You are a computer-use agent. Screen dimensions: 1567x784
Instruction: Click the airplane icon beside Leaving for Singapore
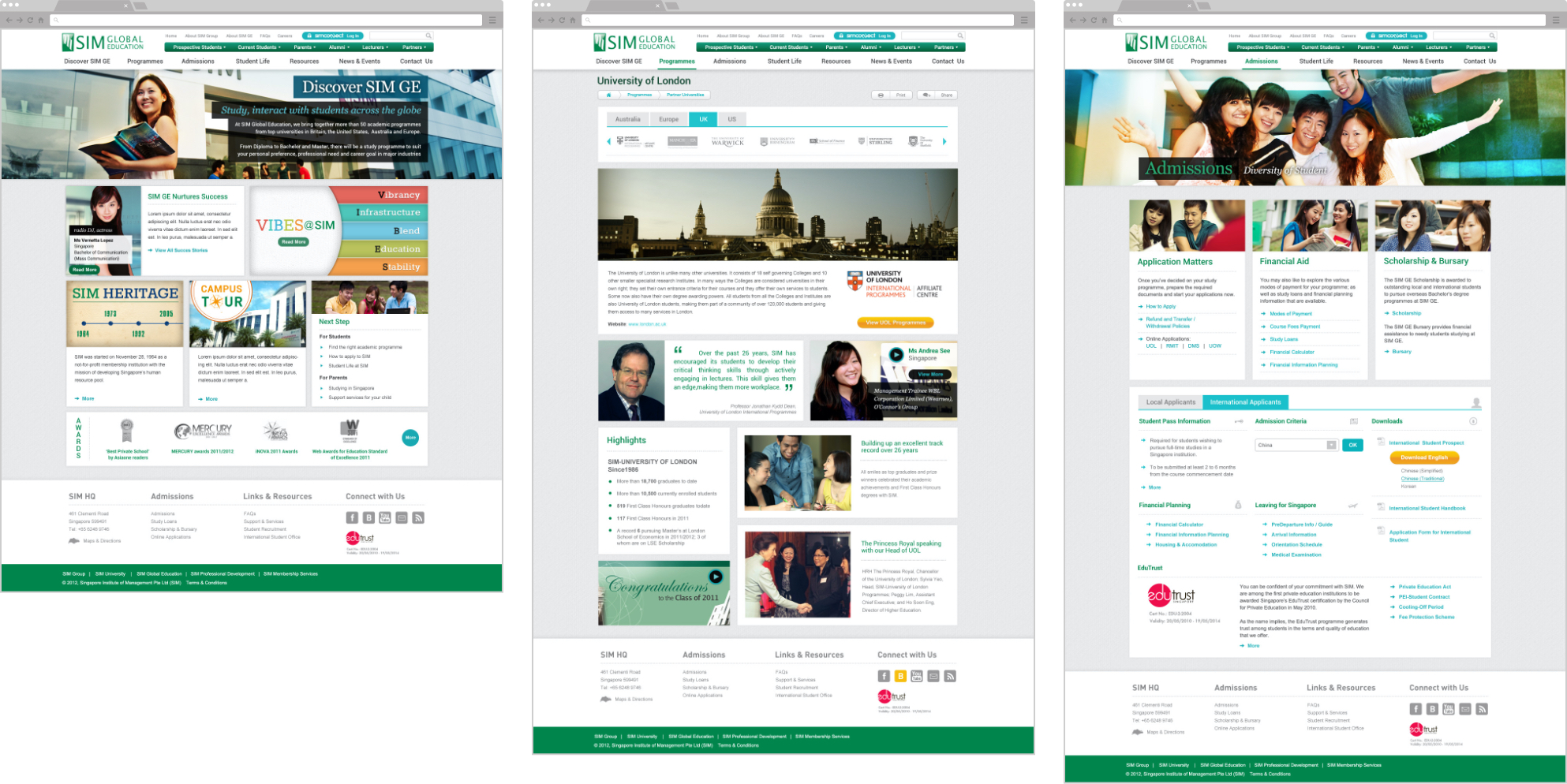coord(1353,505)
